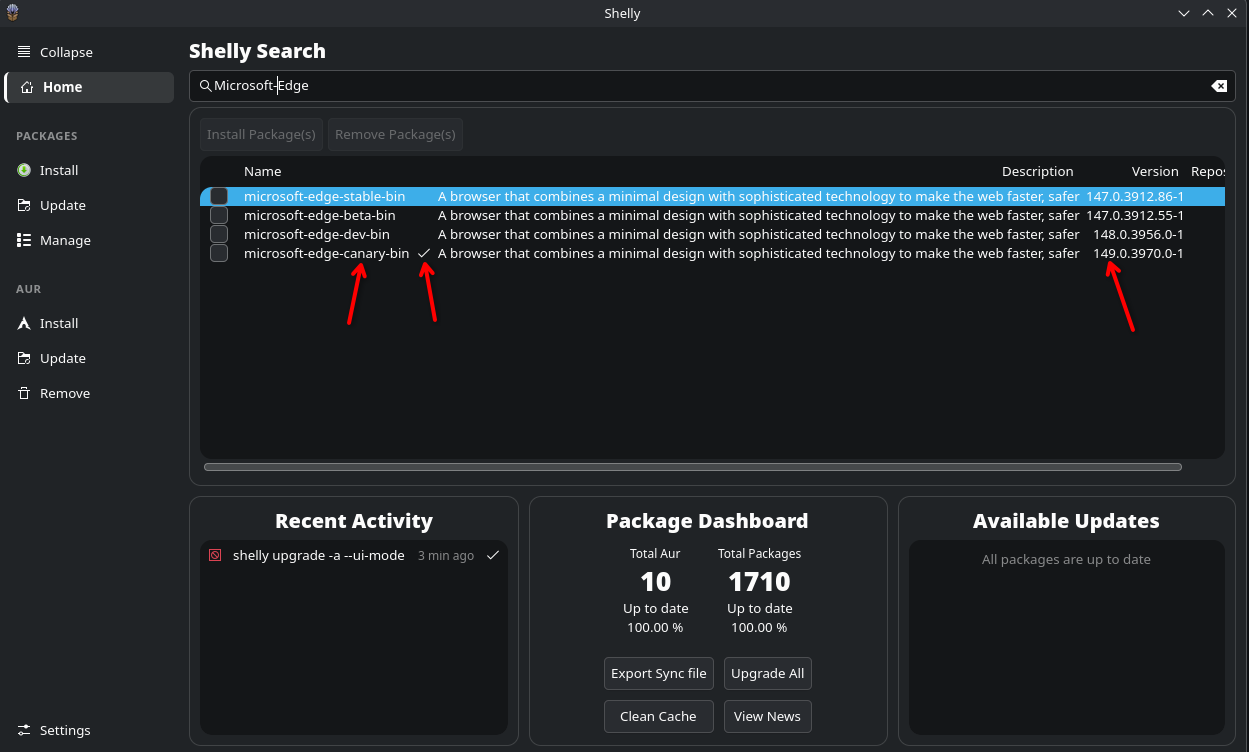
Task: Click the Install Package(s) button
Action: pyautogui.click(x=262, y=134)
